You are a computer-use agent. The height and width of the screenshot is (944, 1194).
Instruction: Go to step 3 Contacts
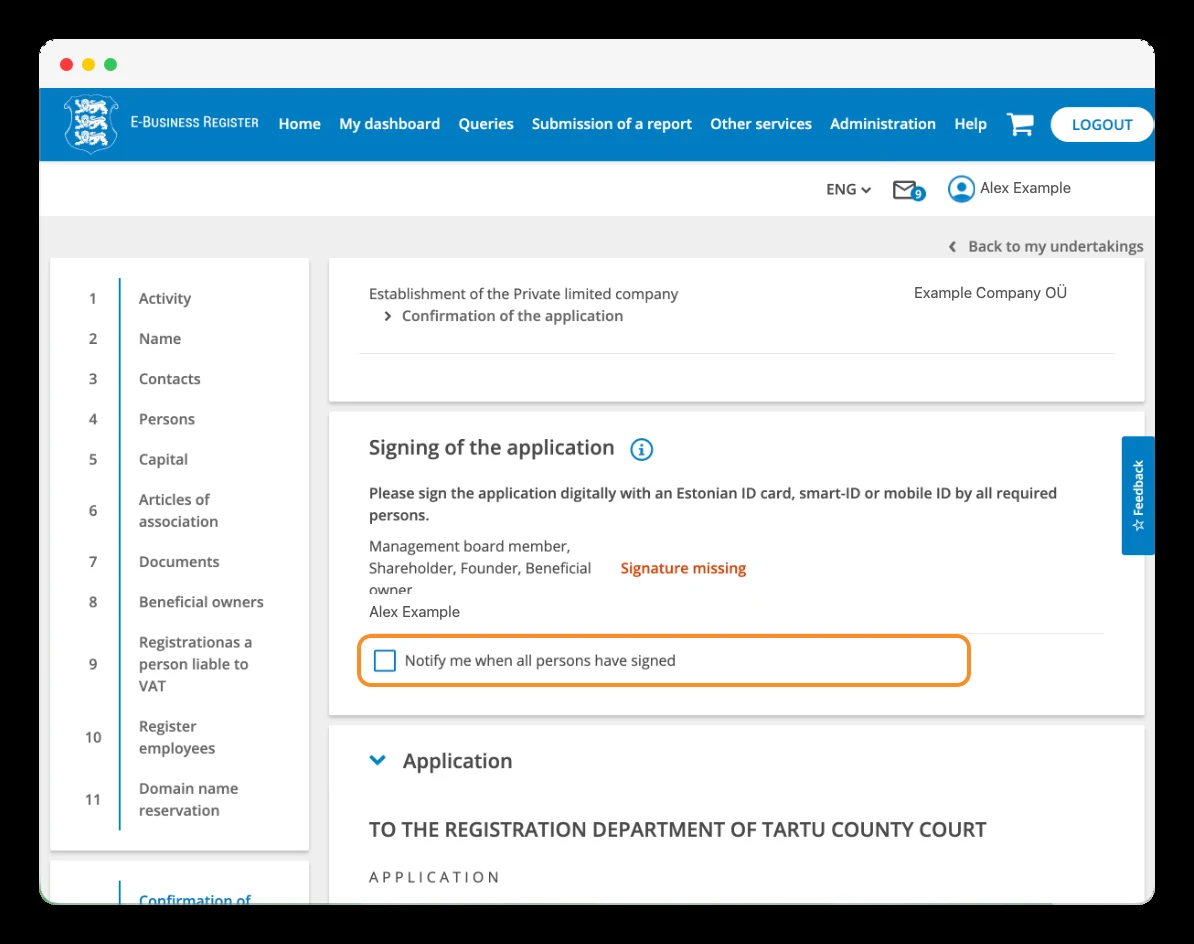click(x=169, y=379)
